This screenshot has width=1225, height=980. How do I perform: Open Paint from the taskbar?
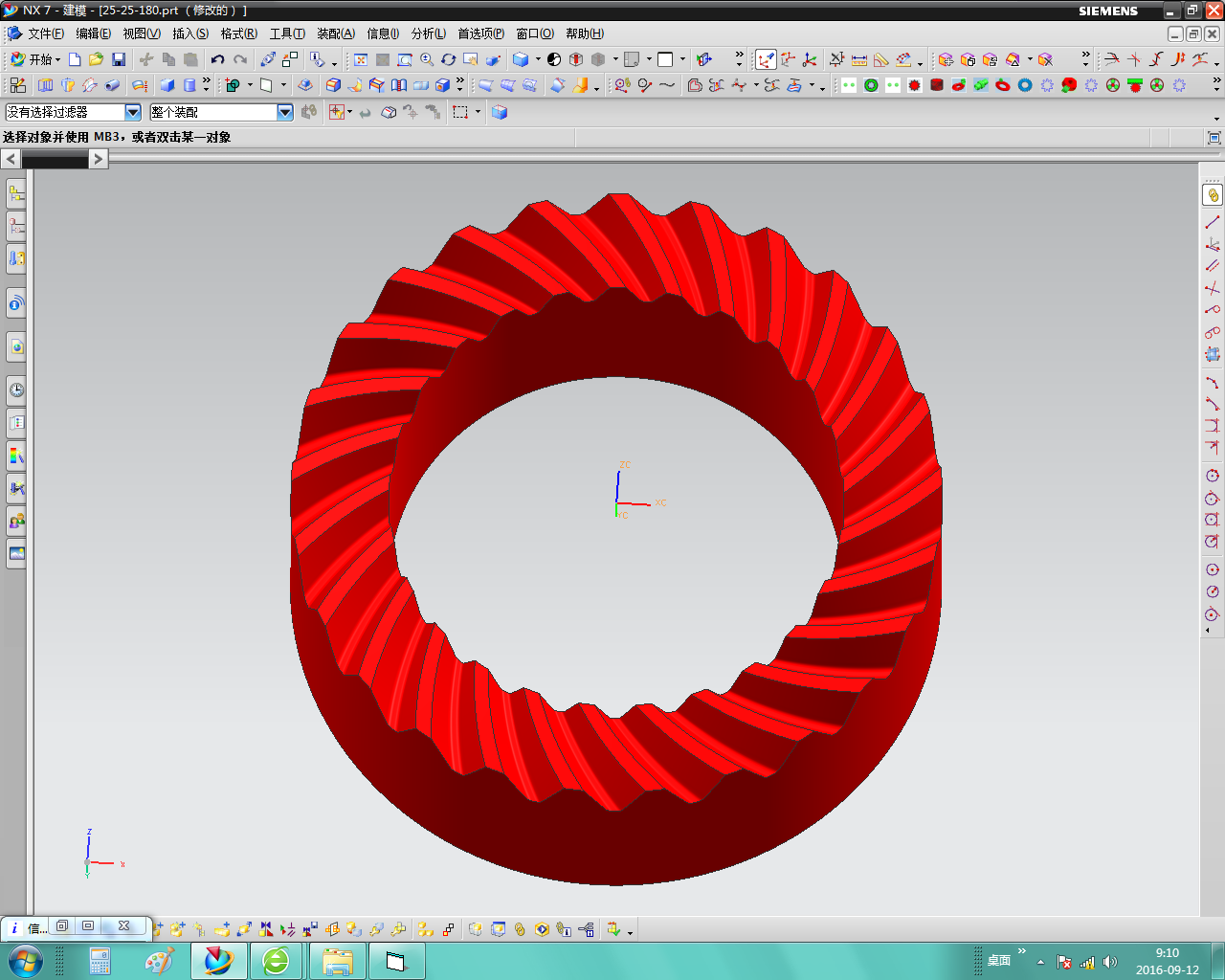pyautogui.click(x=159, y=961)
